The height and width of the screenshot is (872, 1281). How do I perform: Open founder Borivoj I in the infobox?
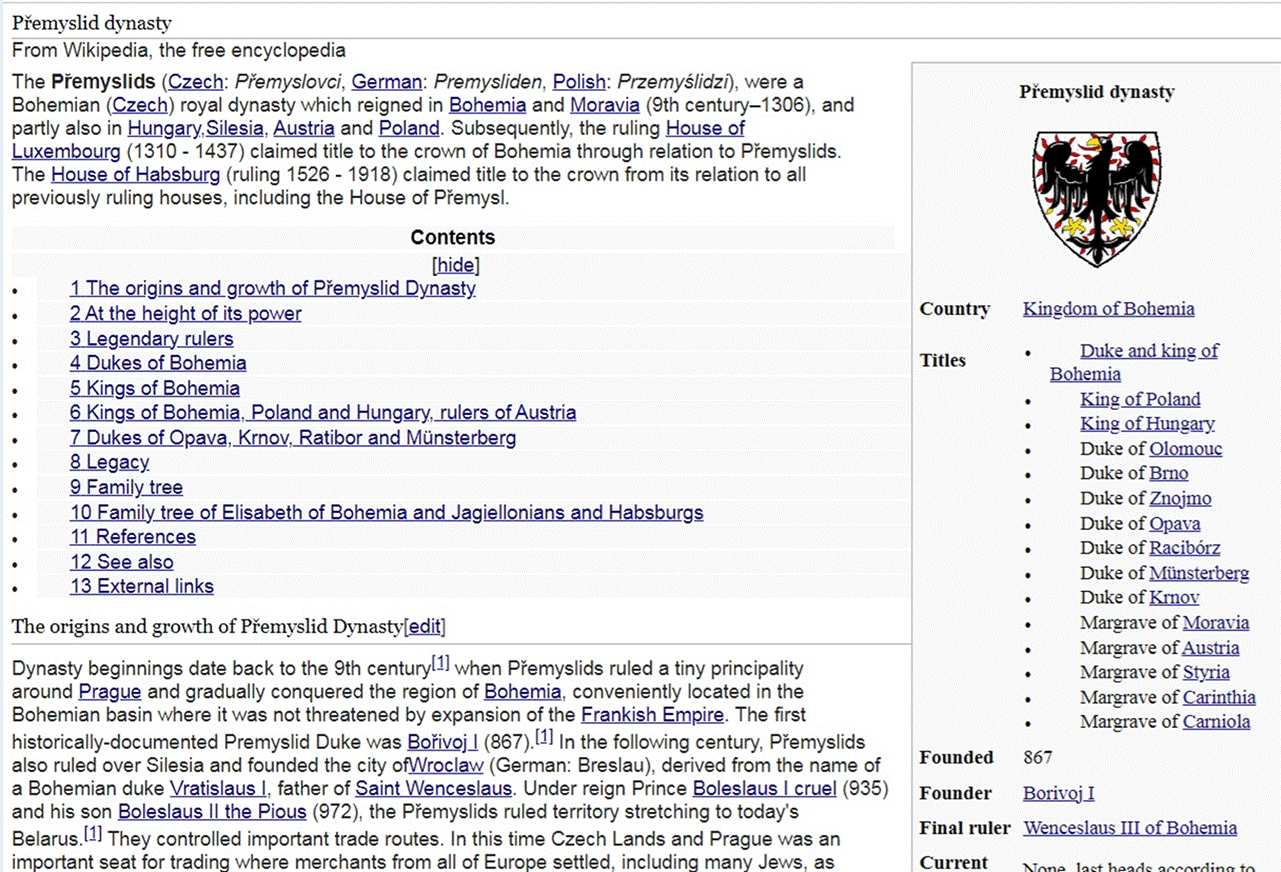tap(1058, 793)
